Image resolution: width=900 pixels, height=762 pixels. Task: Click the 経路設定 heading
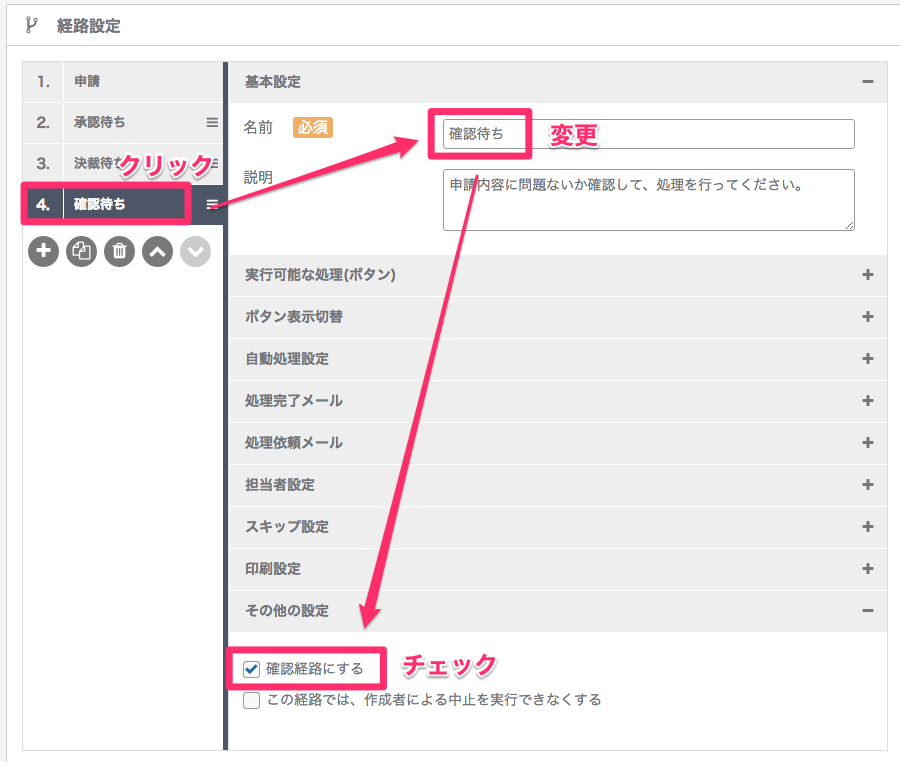(x=88, y=26)
